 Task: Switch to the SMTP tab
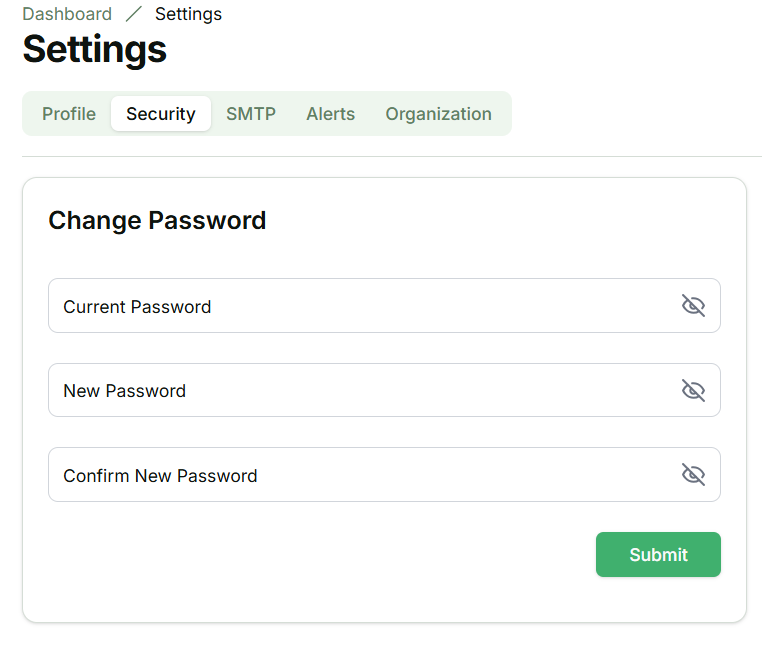pyautogui.click(x=251, y=114)
